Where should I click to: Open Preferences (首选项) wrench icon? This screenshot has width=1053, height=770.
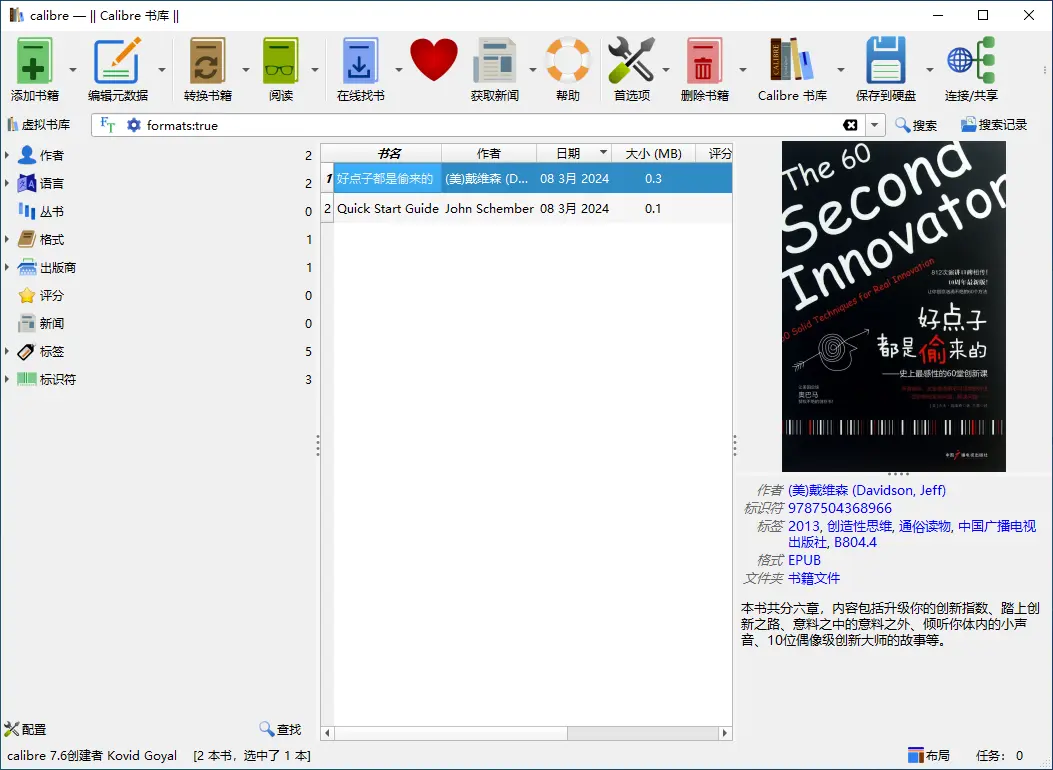click(x=631, y=62)
